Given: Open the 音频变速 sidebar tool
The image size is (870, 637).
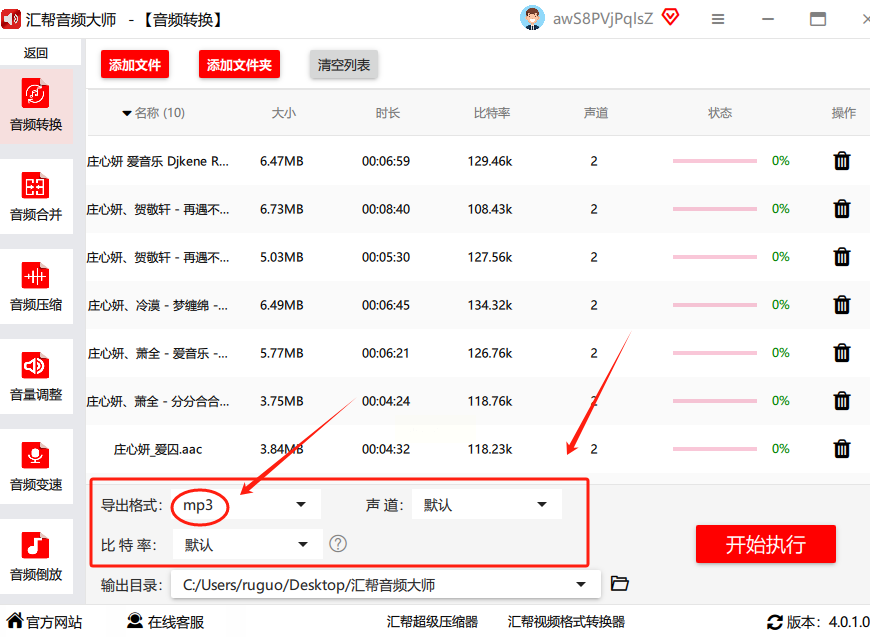Looking at the screenshot, I should (x=36, y=466).
